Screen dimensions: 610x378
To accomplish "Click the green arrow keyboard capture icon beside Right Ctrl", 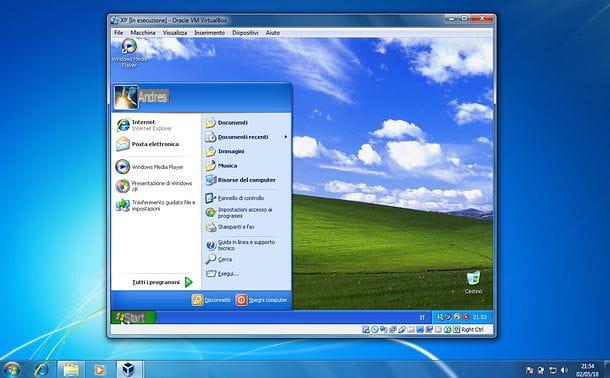I will (456, 329).
